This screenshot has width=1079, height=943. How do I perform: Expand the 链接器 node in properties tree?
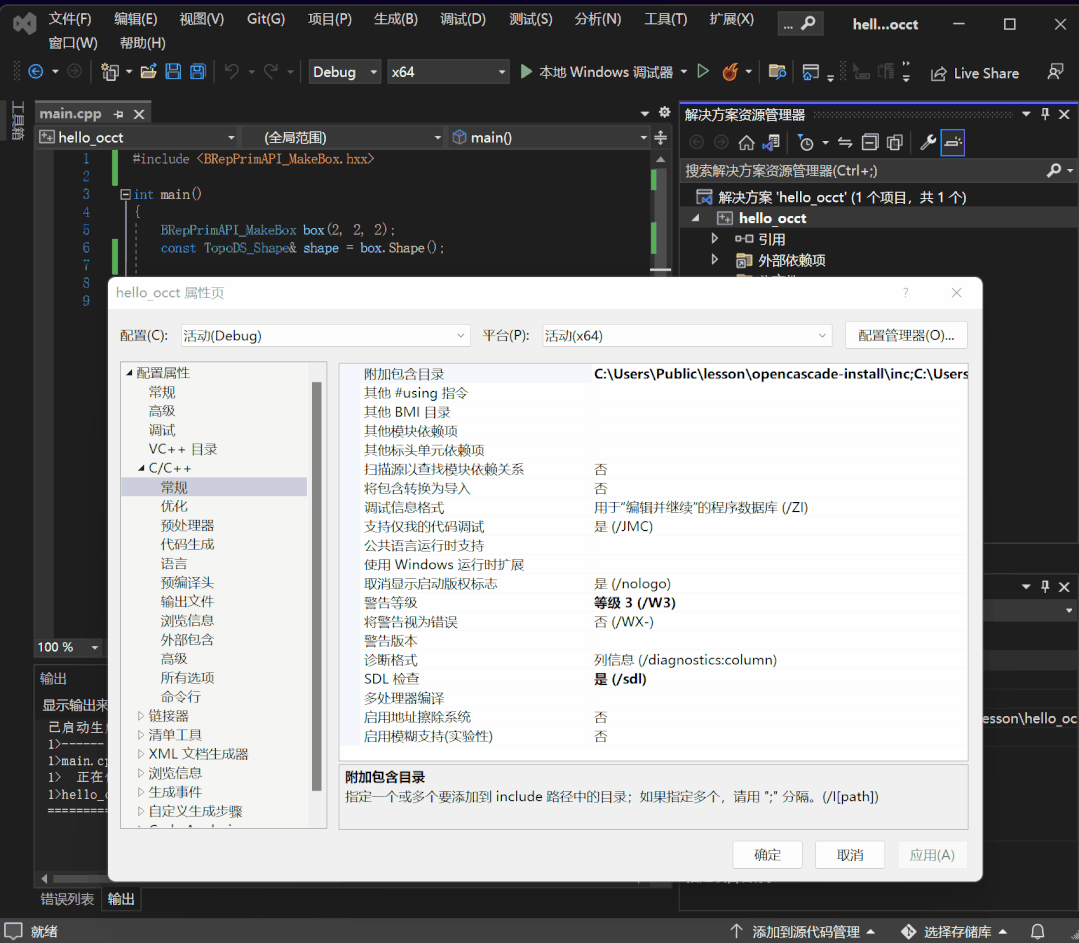click(x=142, y=715)
